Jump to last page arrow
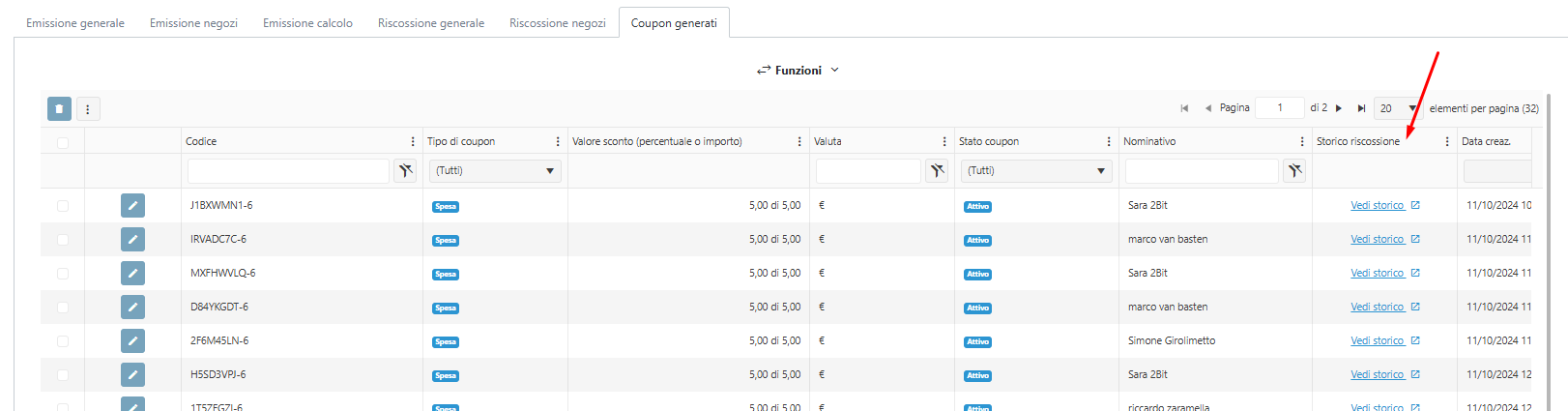Viewport: 1568px width, 411px height. coord(1361,108)
